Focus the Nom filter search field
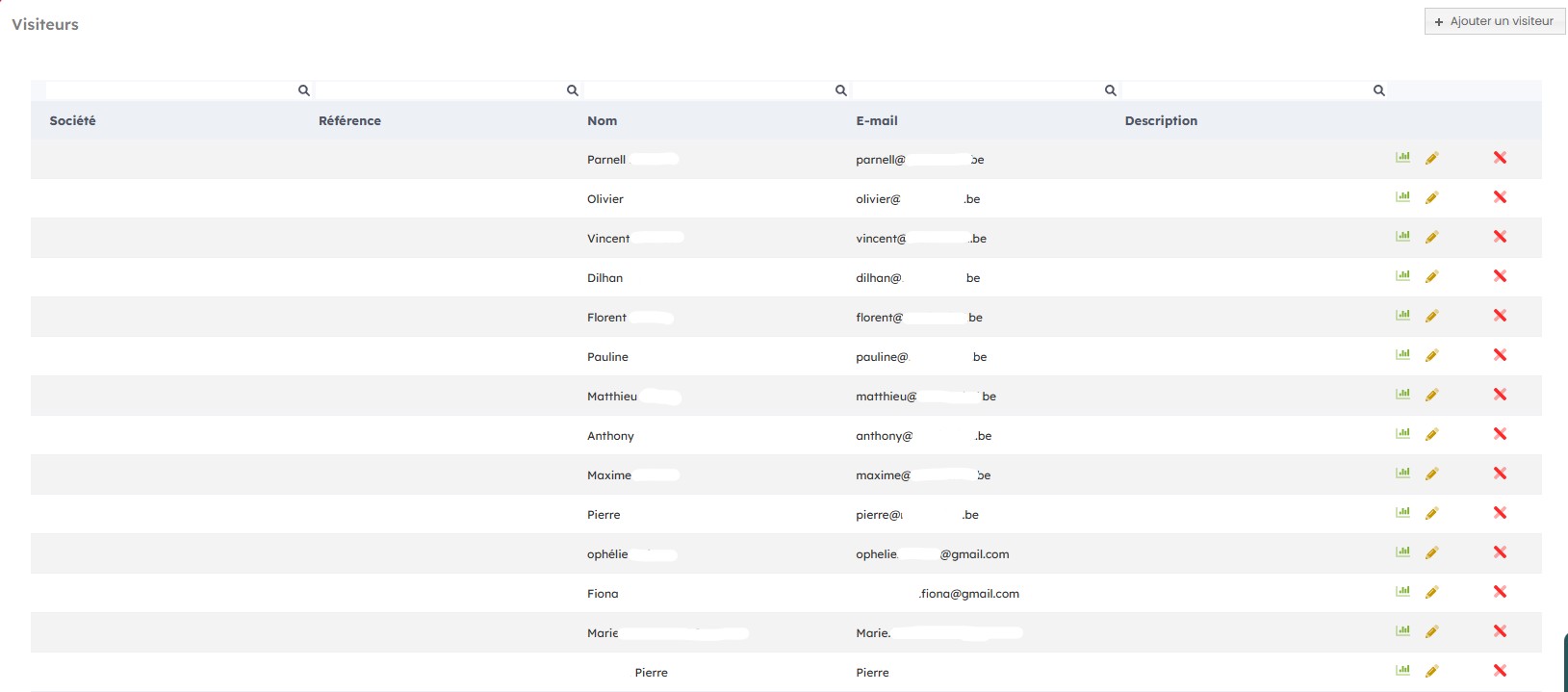 pos(707,90)
